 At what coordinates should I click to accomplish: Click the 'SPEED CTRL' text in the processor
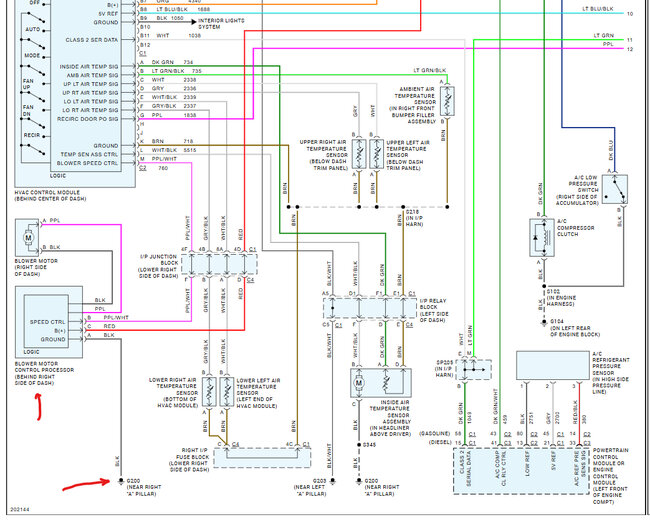[47, 322]
